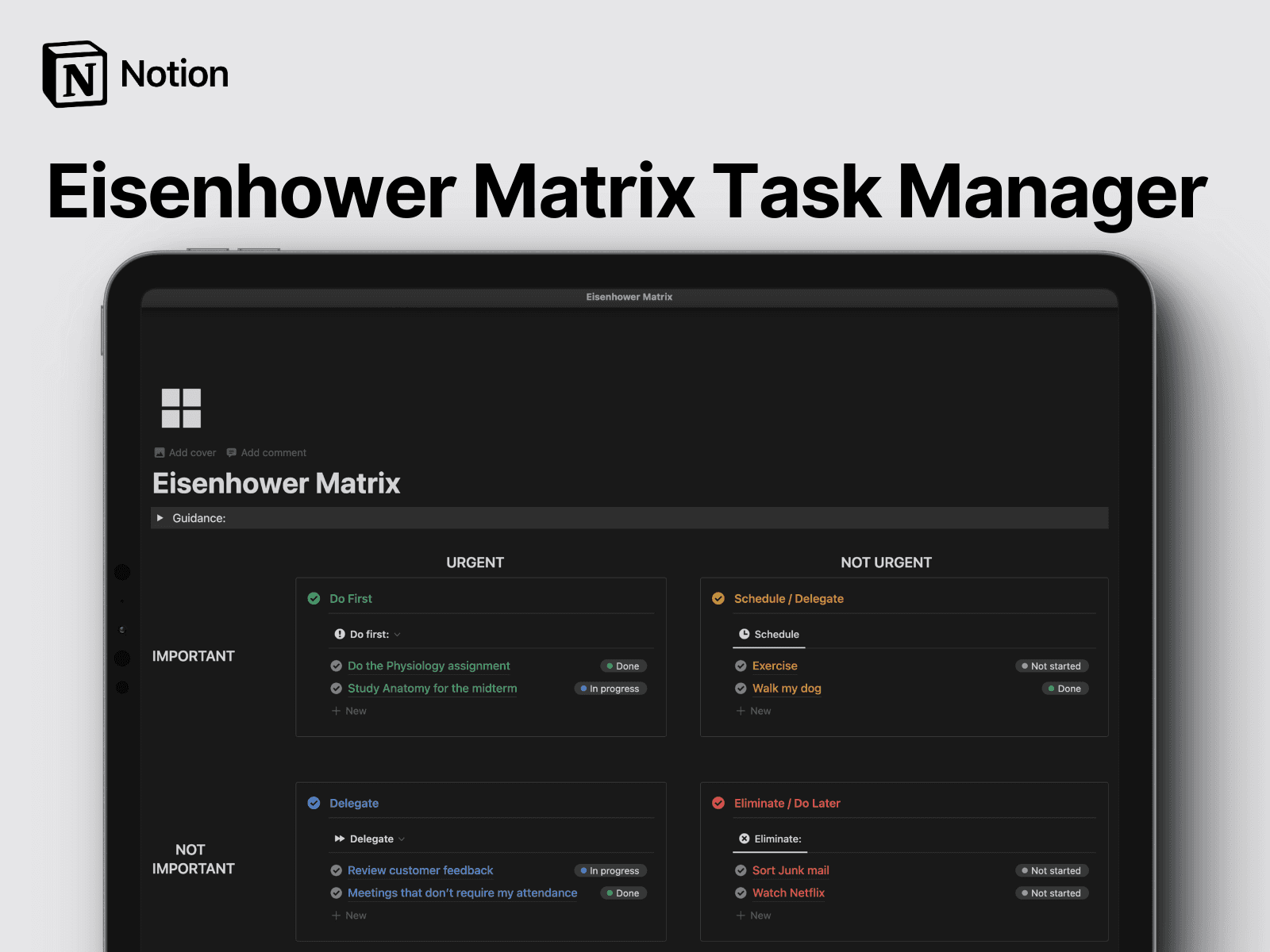Screen dimensions: 1270x952
Task: Add New item in Schedule list
Action: (754, 711)
